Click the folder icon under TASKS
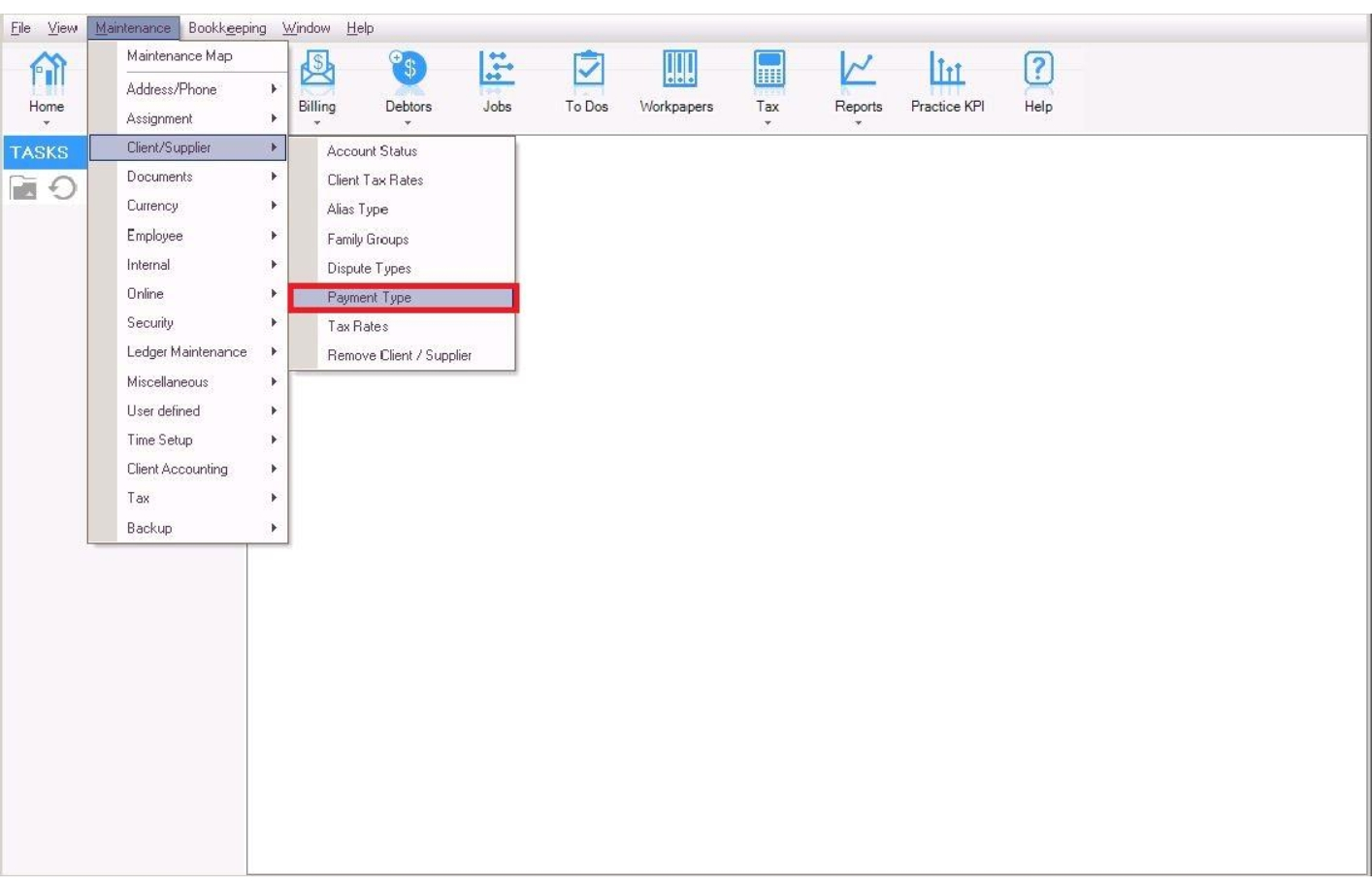This screenshot has height=881, width=1372. click(23, 188)
